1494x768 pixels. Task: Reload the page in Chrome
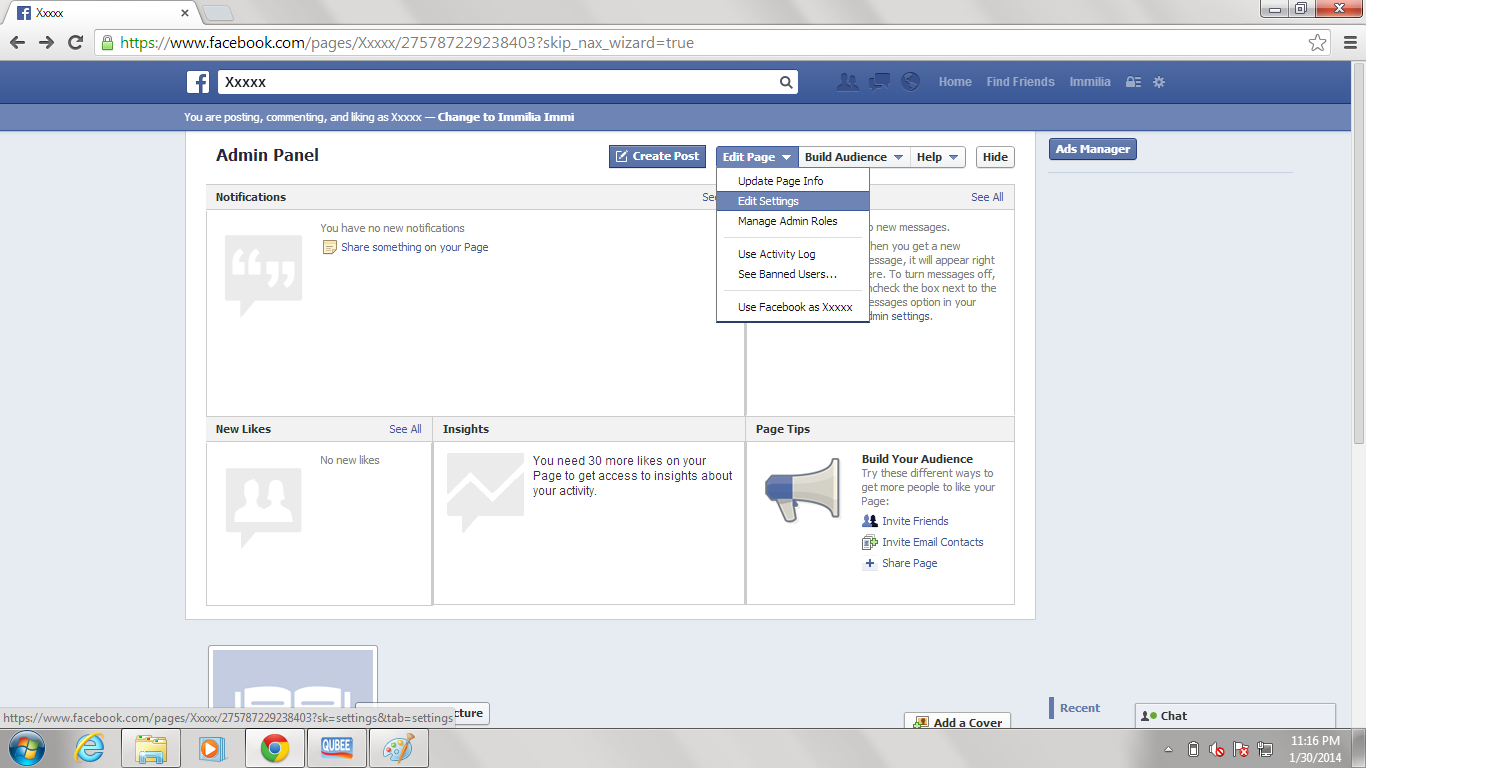(75, 43)
